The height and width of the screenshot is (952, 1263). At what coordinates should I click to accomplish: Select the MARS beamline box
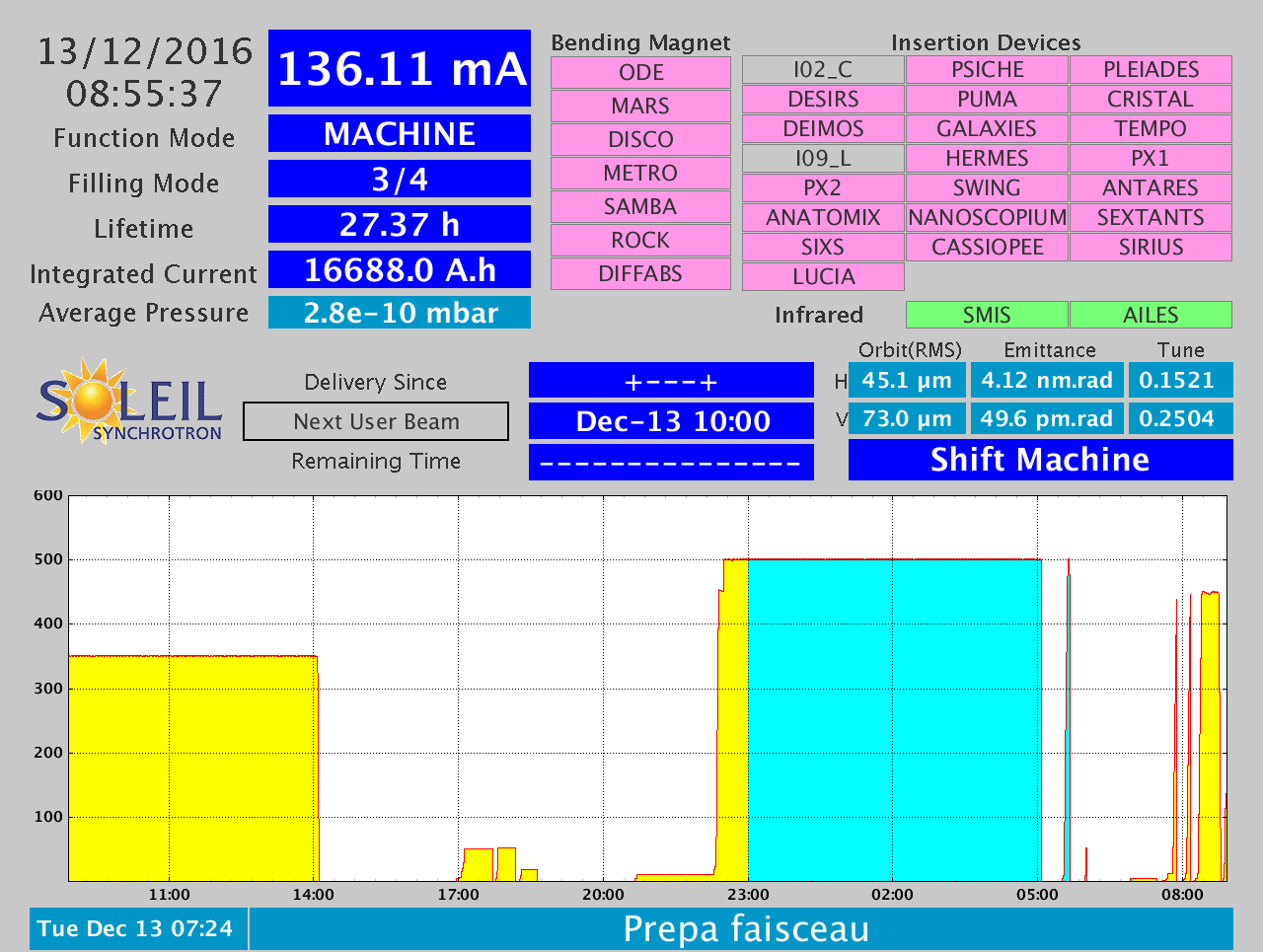640,106
